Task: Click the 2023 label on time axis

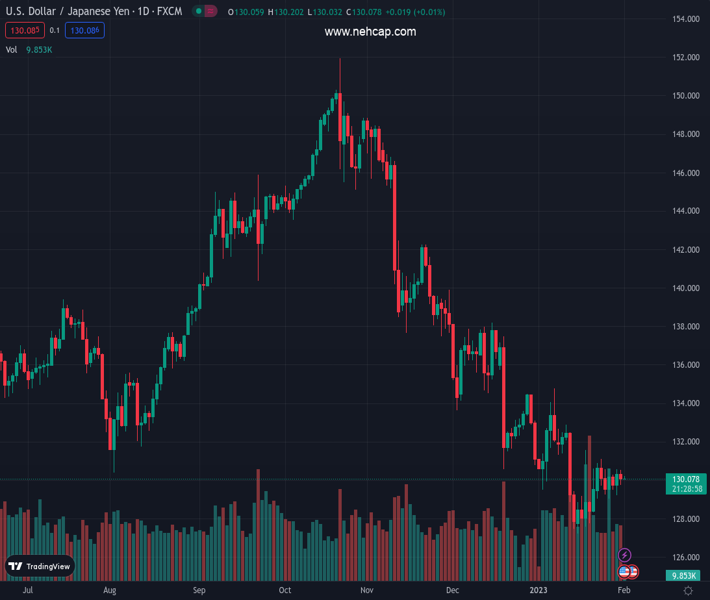Action: click(538, 591)
